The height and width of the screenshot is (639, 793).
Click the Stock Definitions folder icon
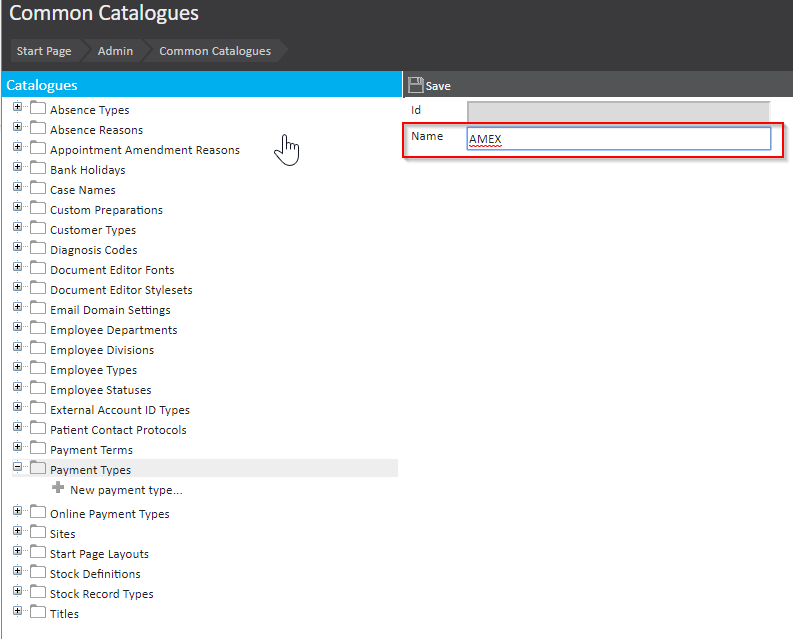pos(38,573)
